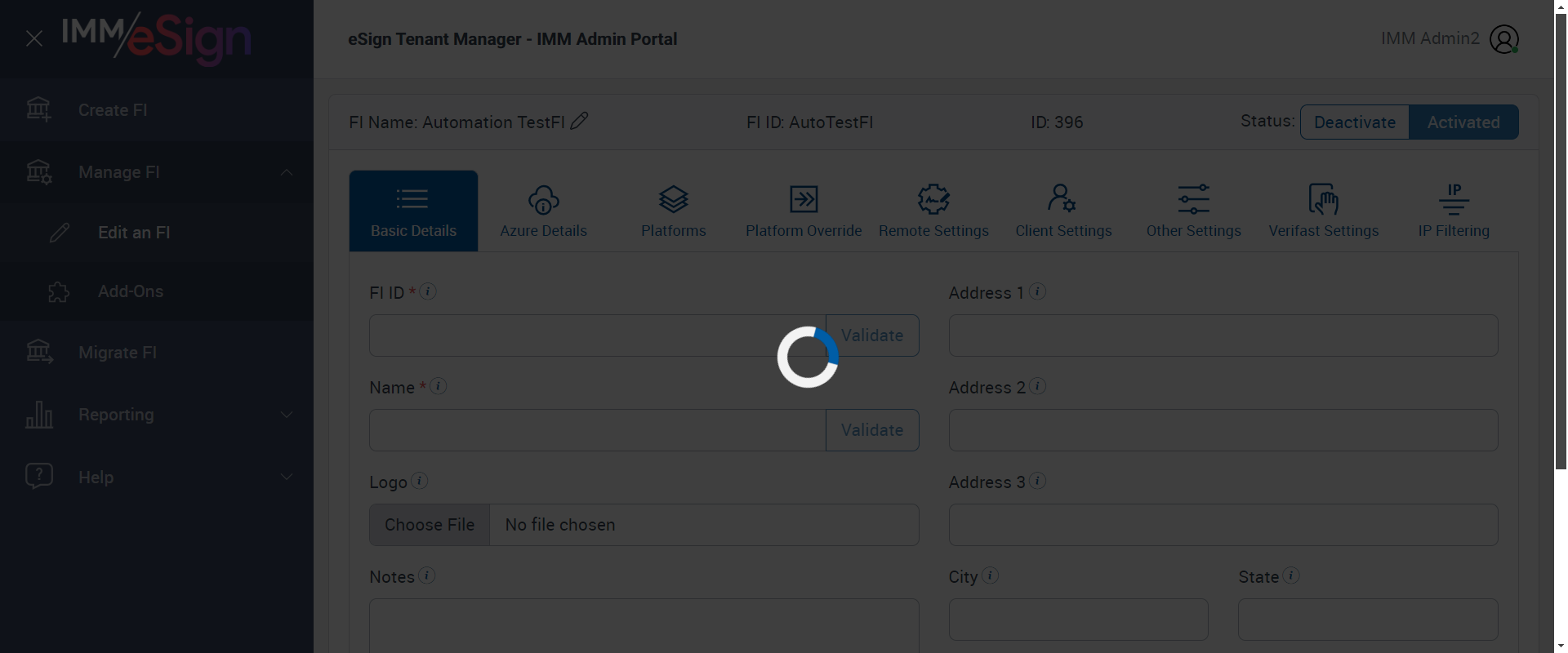Viewport: 1568px width, 653px height.
Task: Click the Create FI bank icon
Action: pyautogui.click(x=38, y=109)
